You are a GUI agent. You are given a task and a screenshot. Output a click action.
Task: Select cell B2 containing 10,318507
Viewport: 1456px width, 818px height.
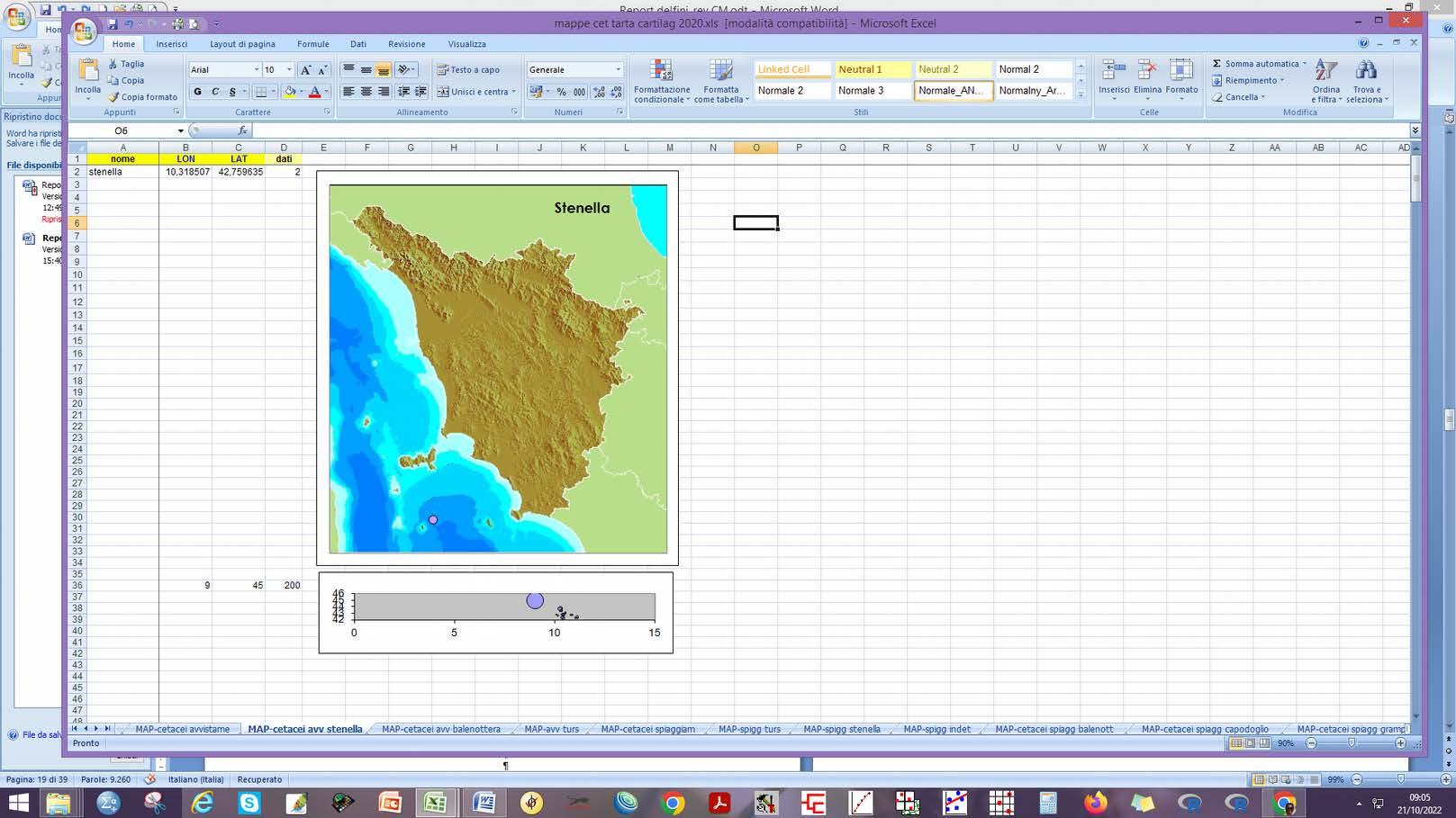[x=185, y=172]
